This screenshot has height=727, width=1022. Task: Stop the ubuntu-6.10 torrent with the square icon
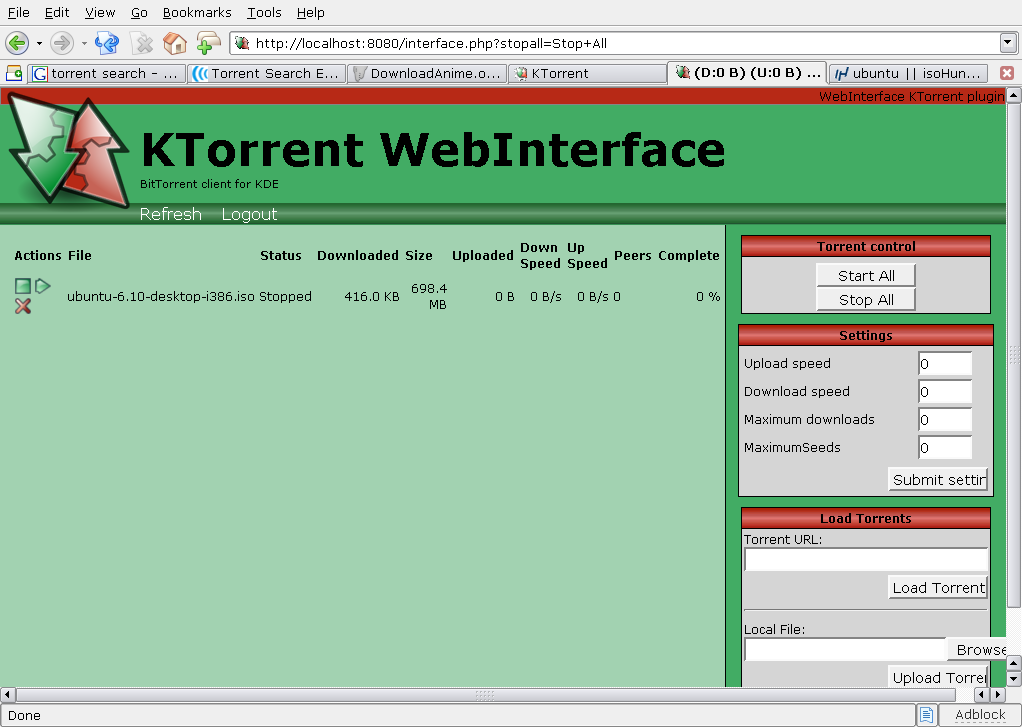(x=23, y=286)
